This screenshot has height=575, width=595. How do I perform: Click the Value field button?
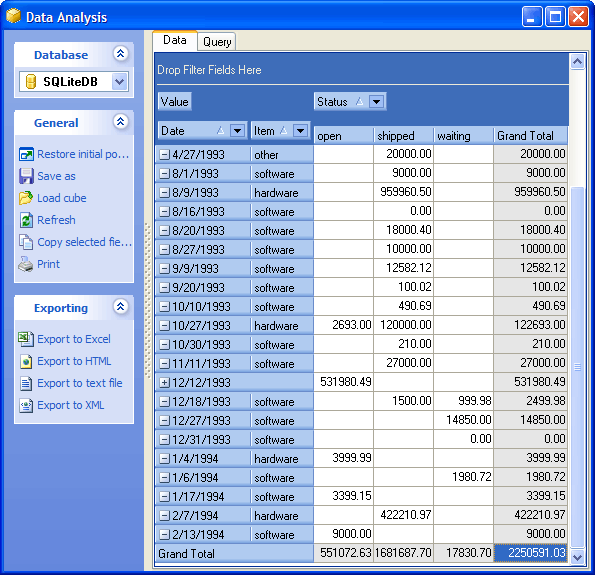(175, 101)
